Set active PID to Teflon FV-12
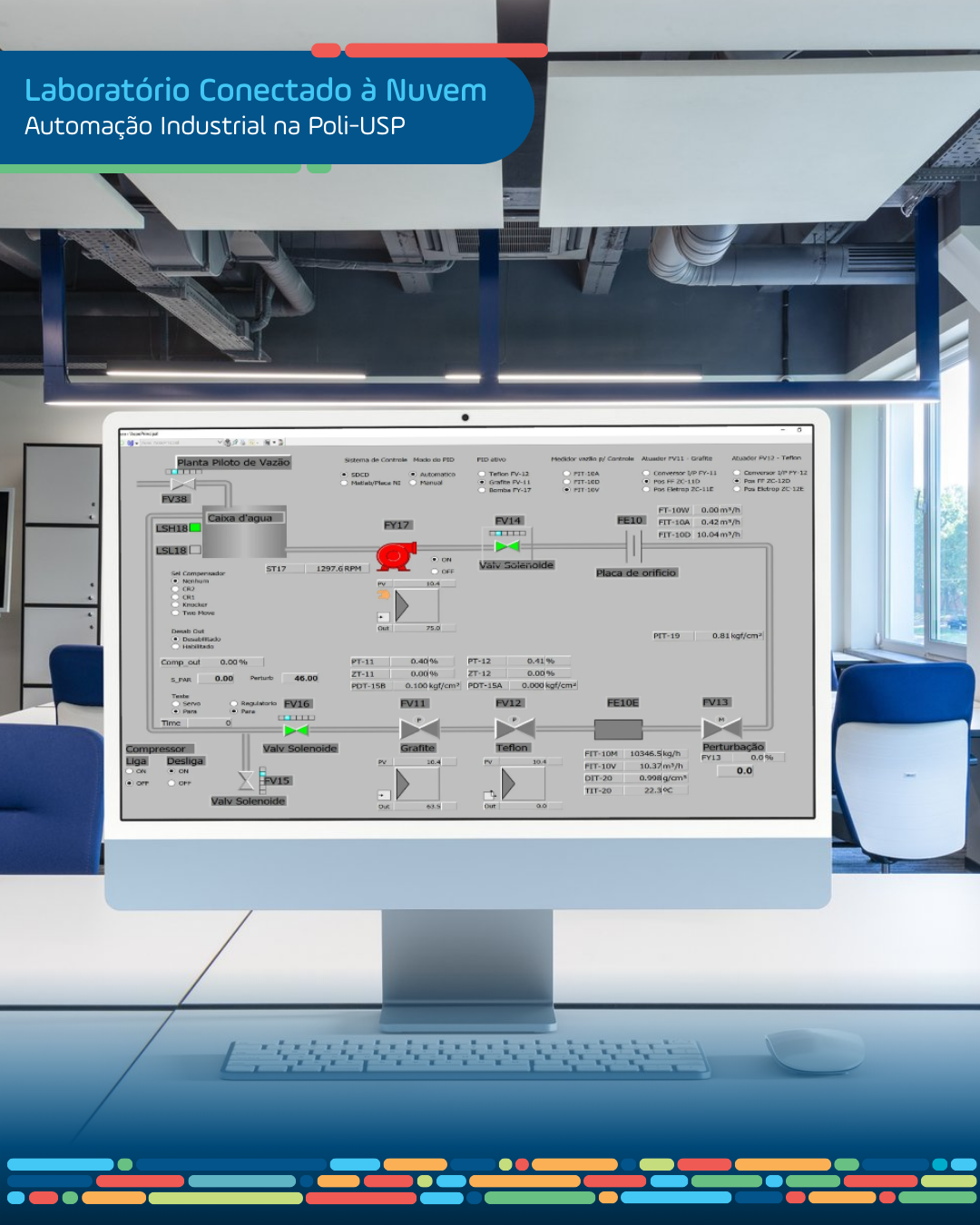Viewport: 980px width, 1225px height. point(482,474)
